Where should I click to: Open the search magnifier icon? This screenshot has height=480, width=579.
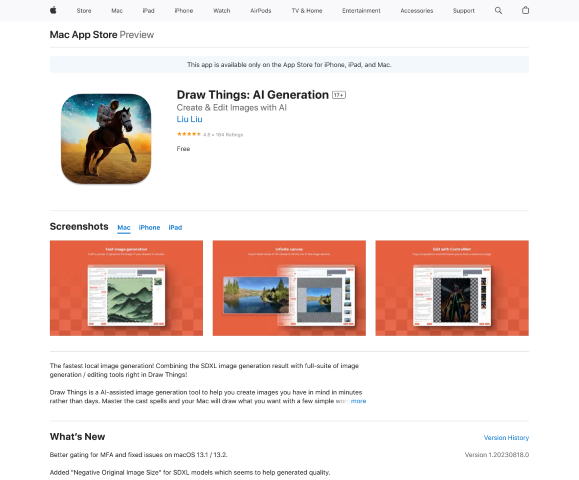pyautogui.click(x=498, y=10)
